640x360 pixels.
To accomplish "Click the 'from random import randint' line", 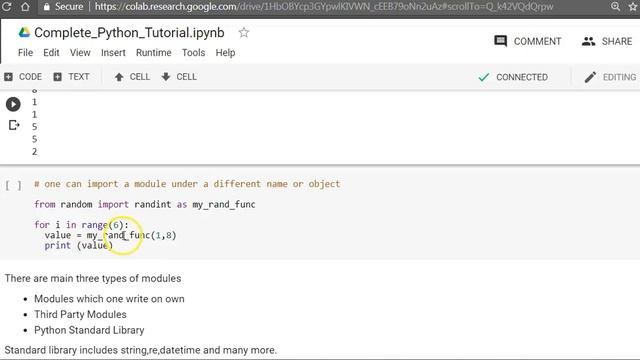I will 144,204.
